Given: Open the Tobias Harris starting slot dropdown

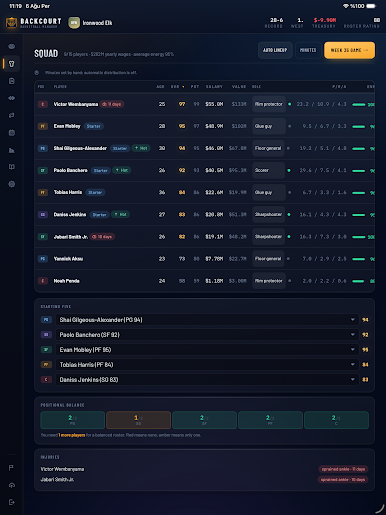Looking at the screenshot, I should tap(207, 365).
